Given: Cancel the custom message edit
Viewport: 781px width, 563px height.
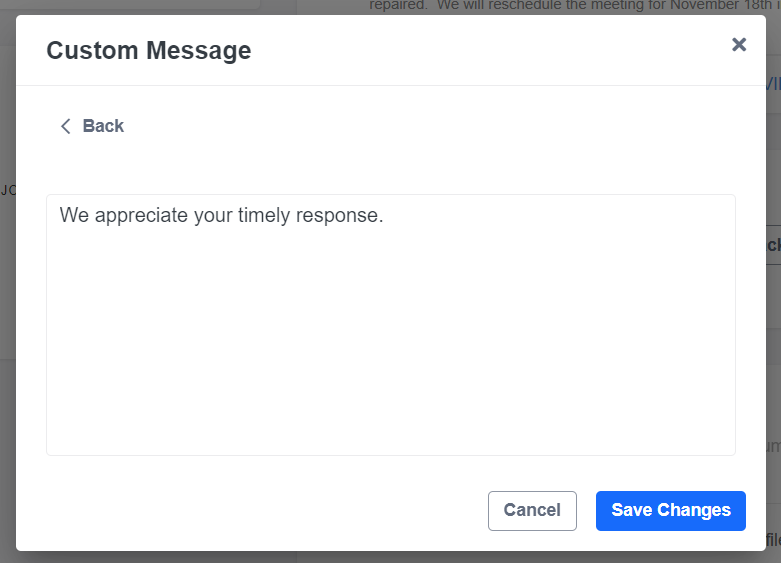Looking at the screenshot, I should coord(532,510).
